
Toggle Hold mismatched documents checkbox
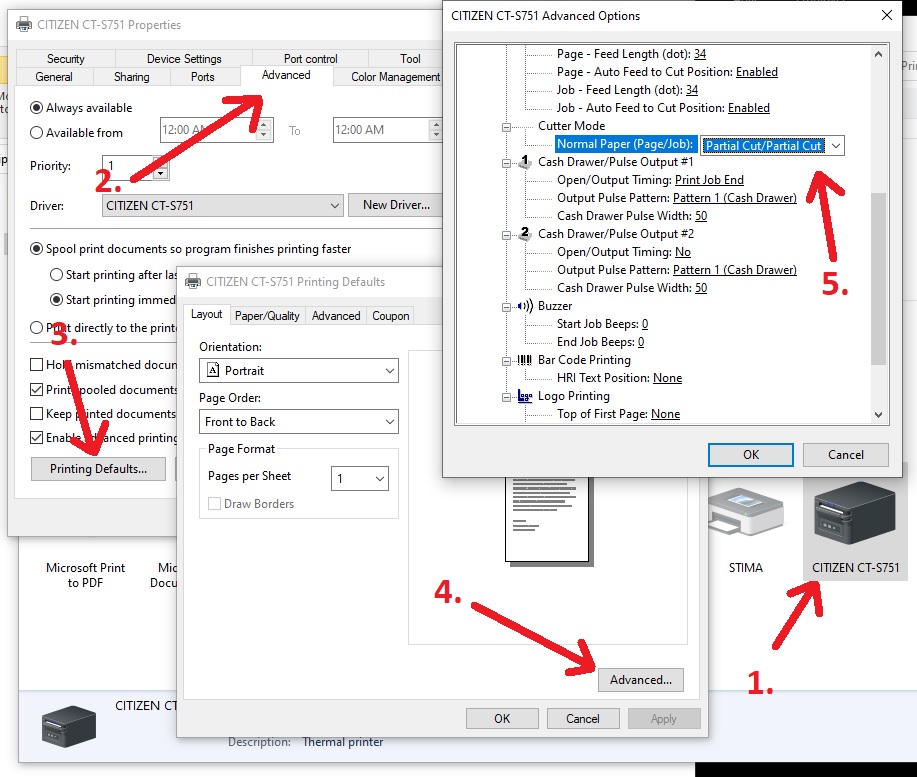[36, 365]
